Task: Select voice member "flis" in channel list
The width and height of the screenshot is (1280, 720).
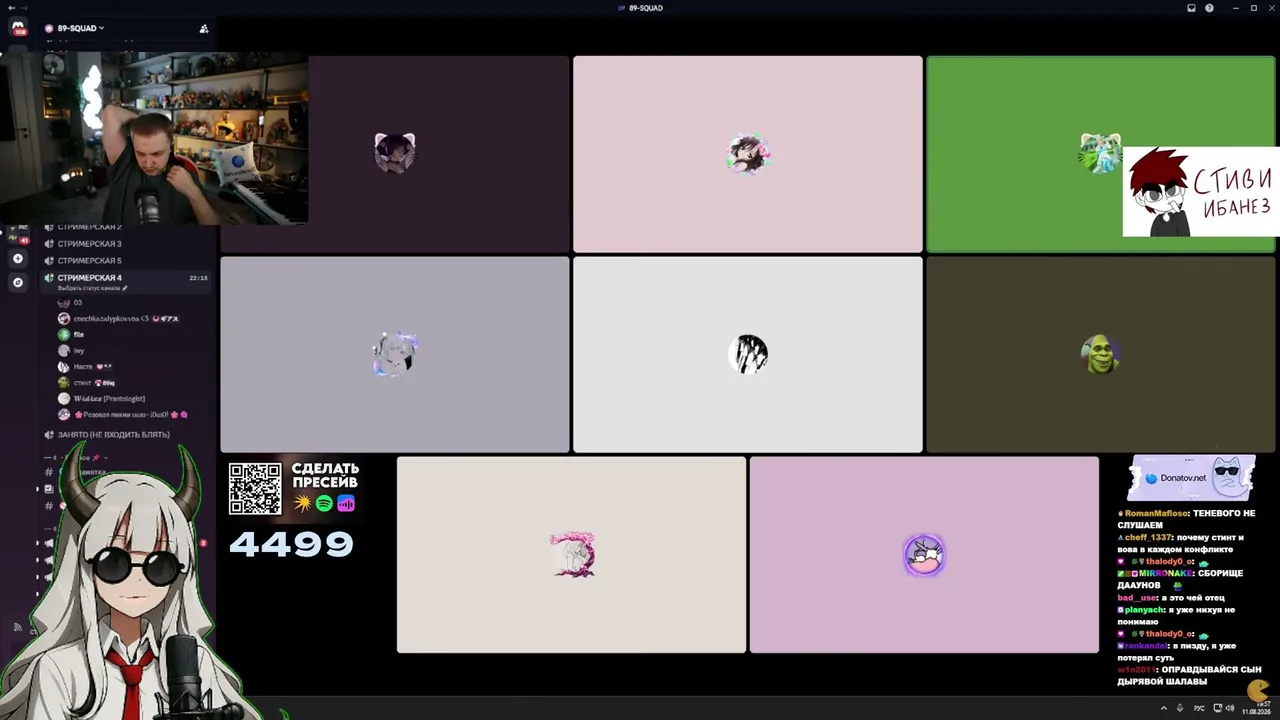Action: click(x=78, y=335)
